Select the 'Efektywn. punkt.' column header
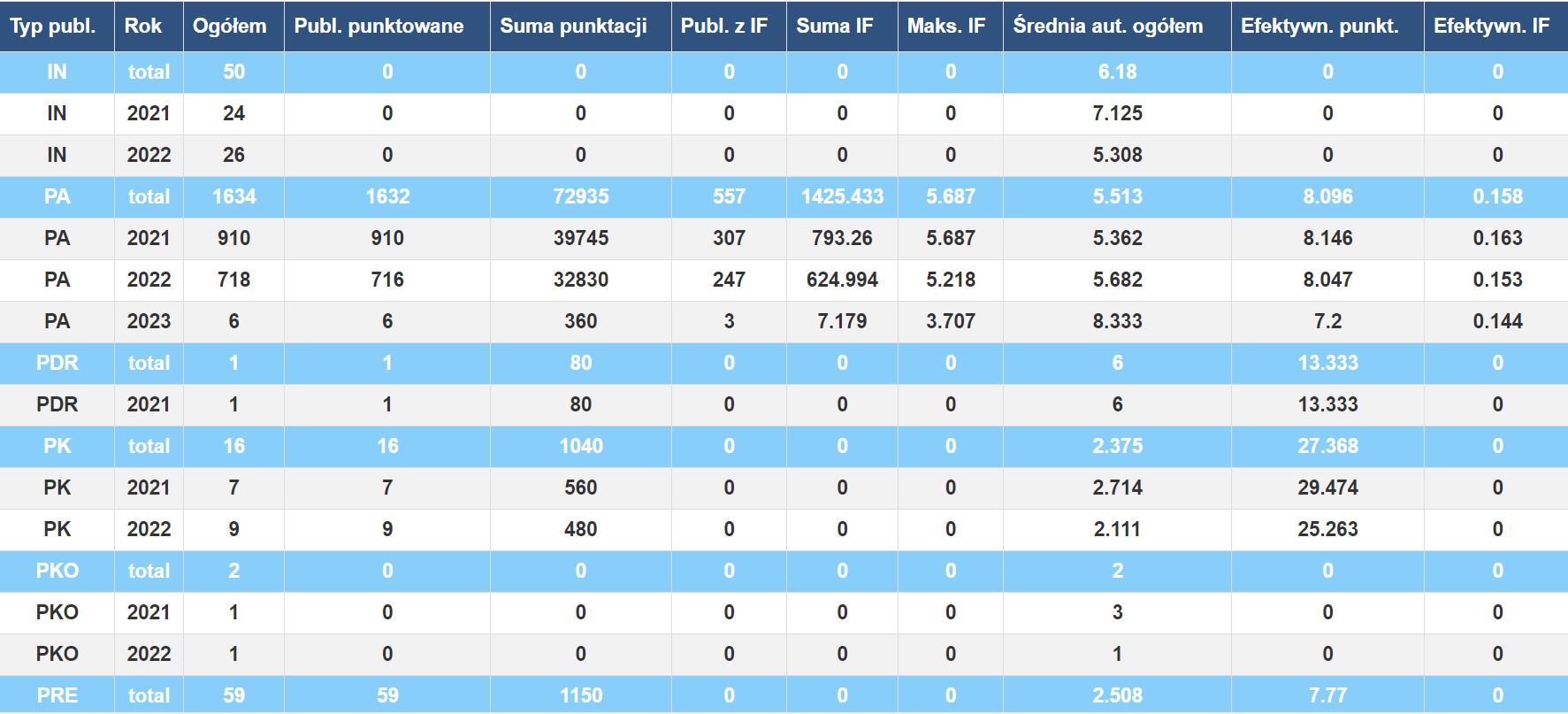 click(1319, 26)
